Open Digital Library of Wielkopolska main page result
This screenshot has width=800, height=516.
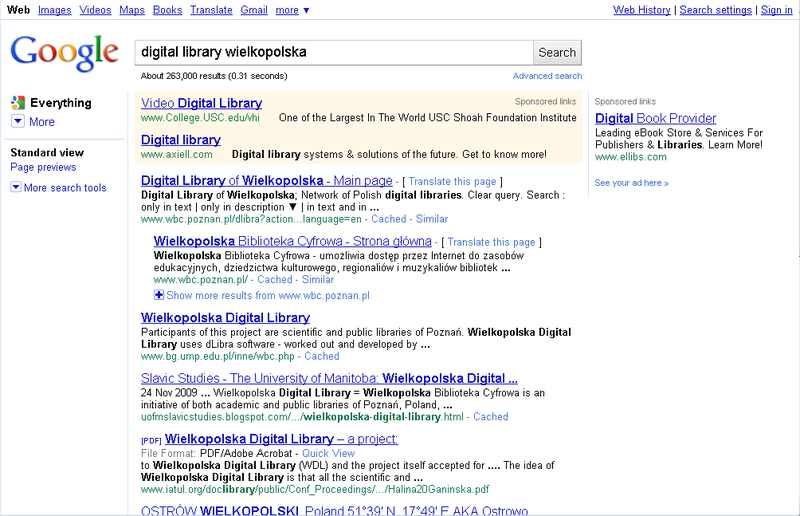click(x=265, y=181)
